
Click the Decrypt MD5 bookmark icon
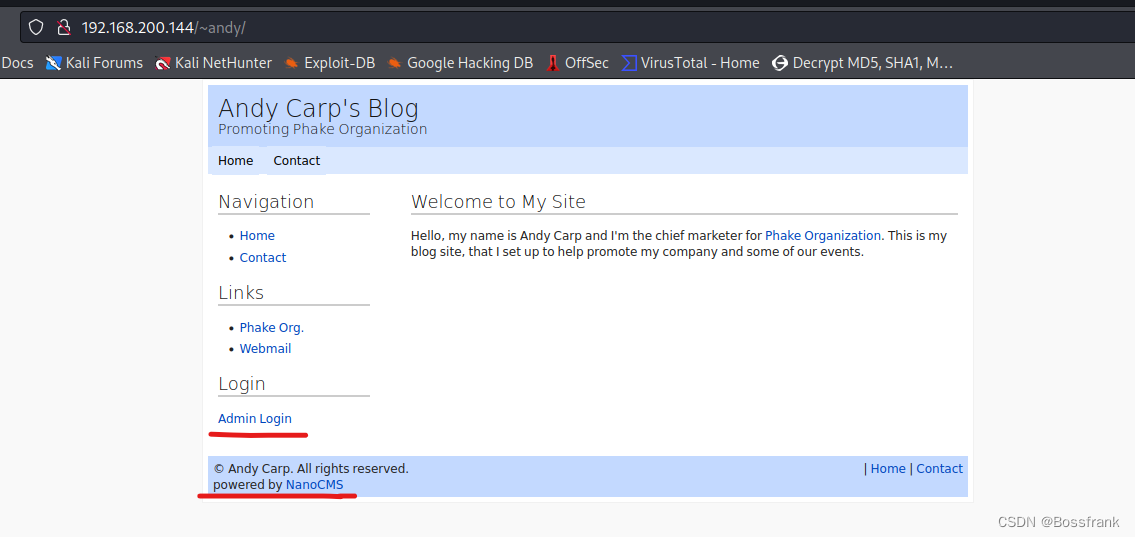780,64
